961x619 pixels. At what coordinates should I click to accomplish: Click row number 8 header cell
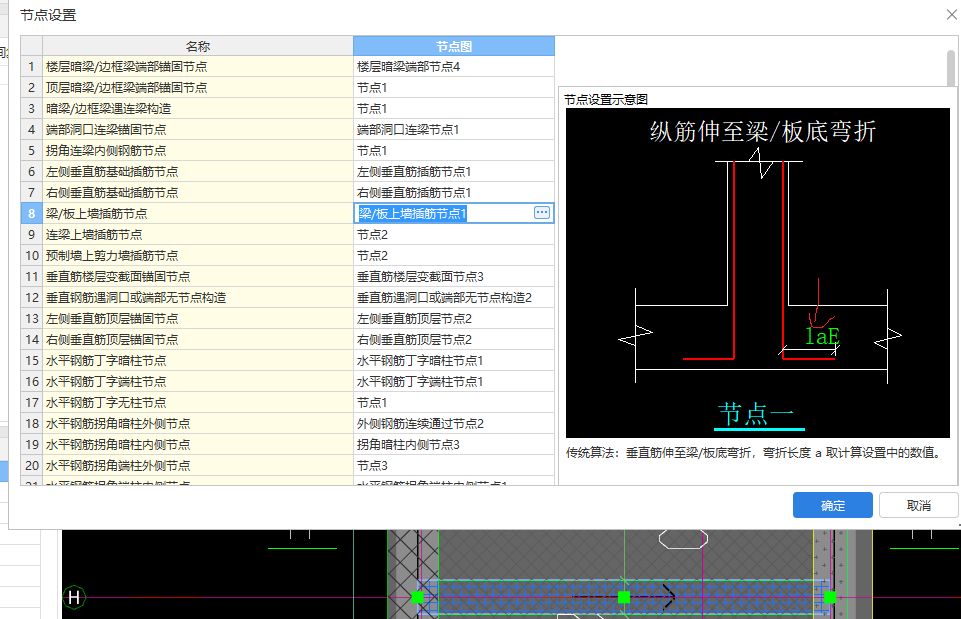tap(31, 213)
